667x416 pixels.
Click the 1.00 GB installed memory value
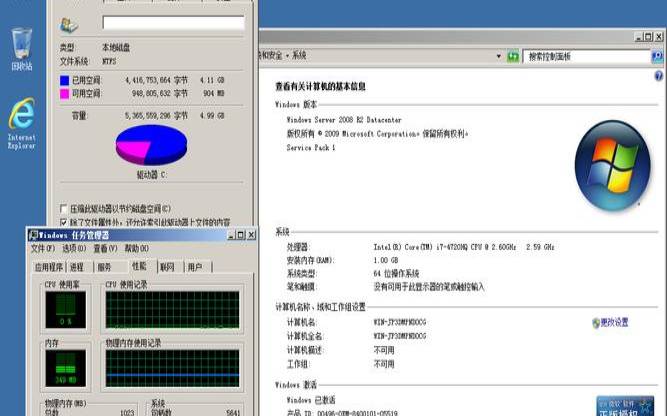386,260
